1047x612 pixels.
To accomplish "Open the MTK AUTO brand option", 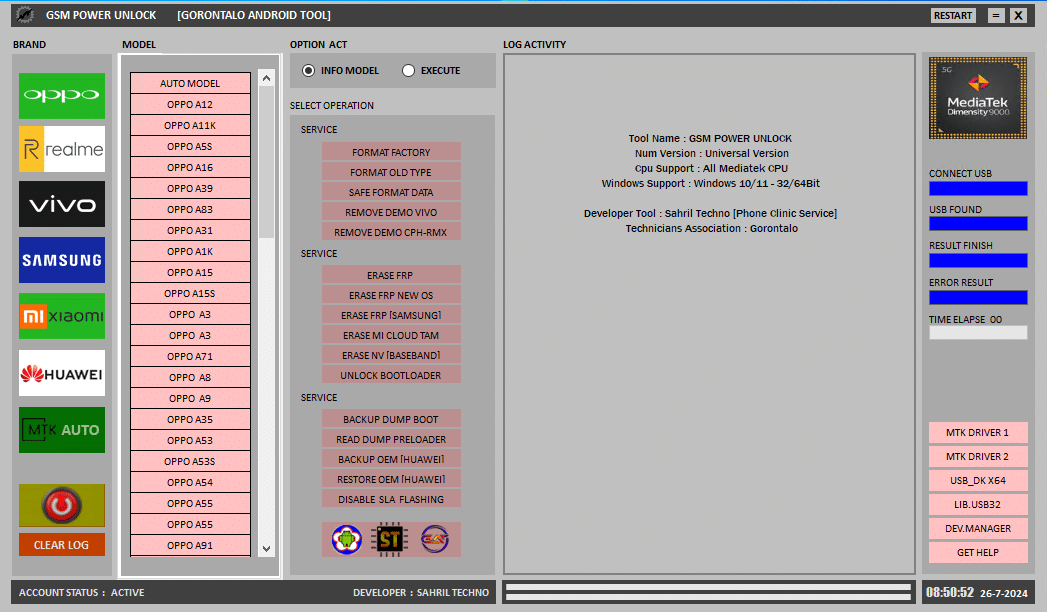I will tap(61, 430).
